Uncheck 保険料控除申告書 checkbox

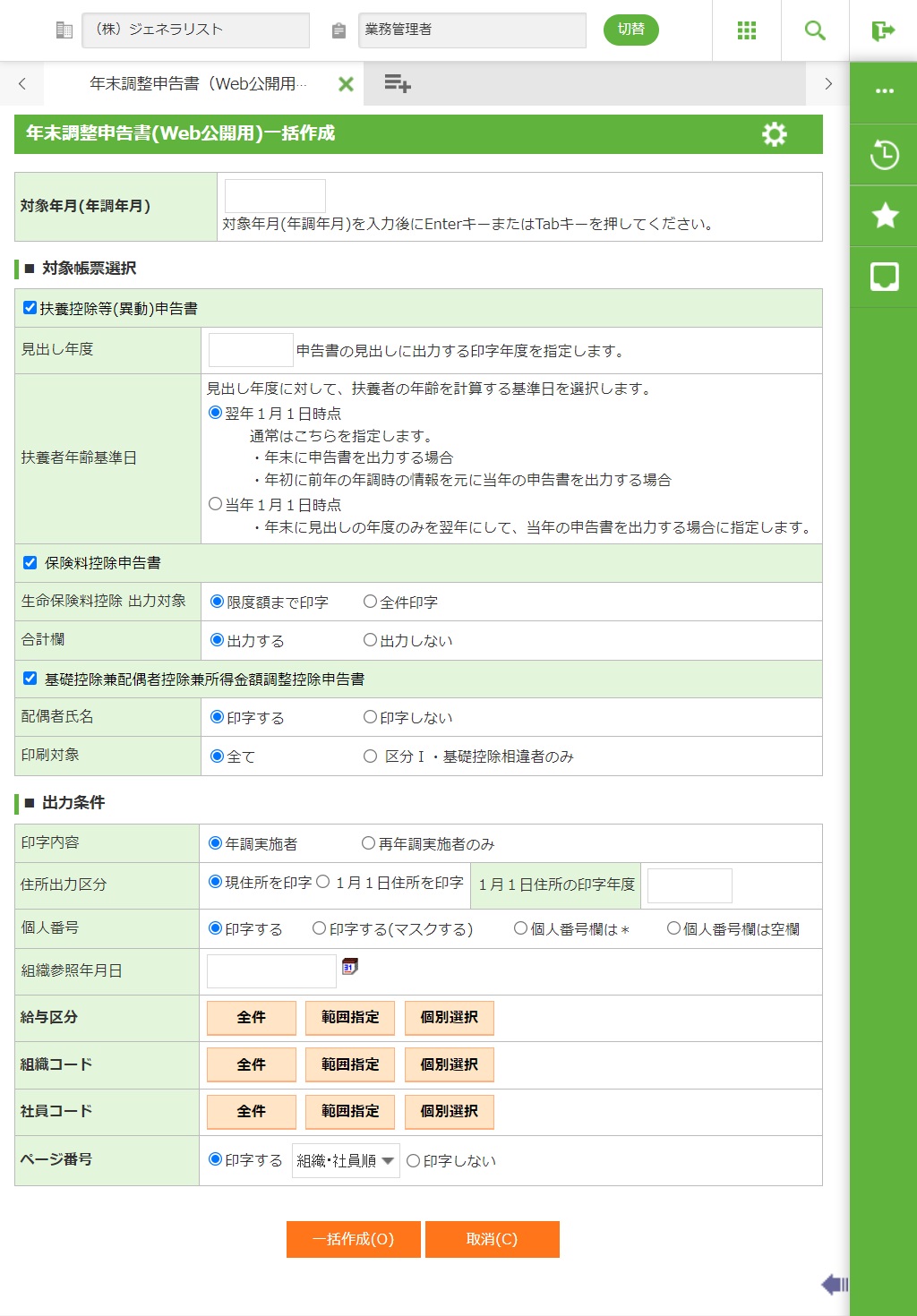(30, 563)
